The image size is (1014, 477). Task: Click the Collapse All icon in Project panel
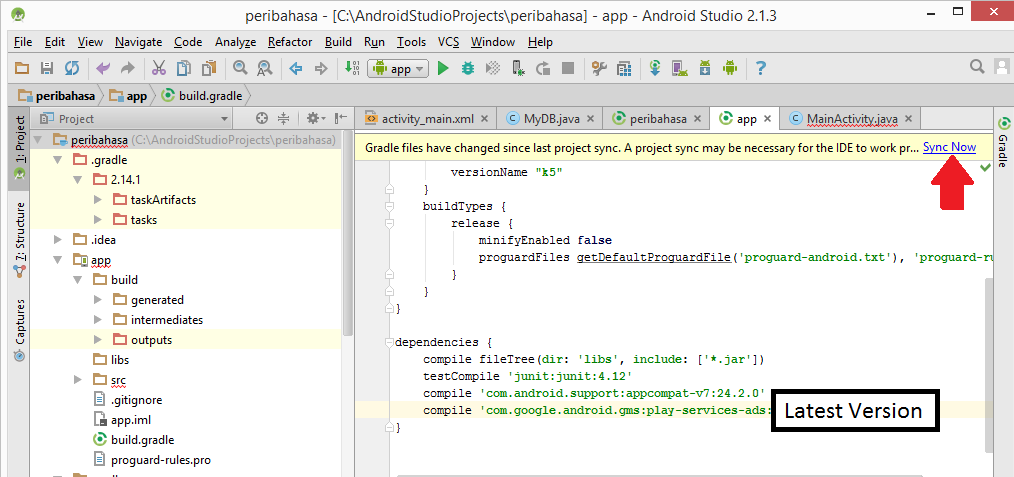(x=283, y=118)
